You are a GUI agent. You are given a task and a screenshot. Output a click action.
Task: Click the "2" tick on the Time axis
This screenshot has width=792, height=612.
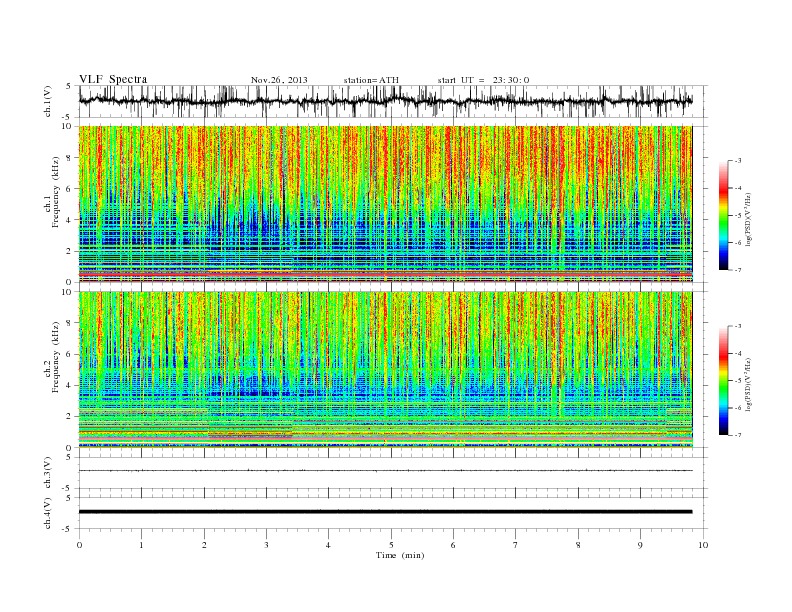tap(204, 545)
